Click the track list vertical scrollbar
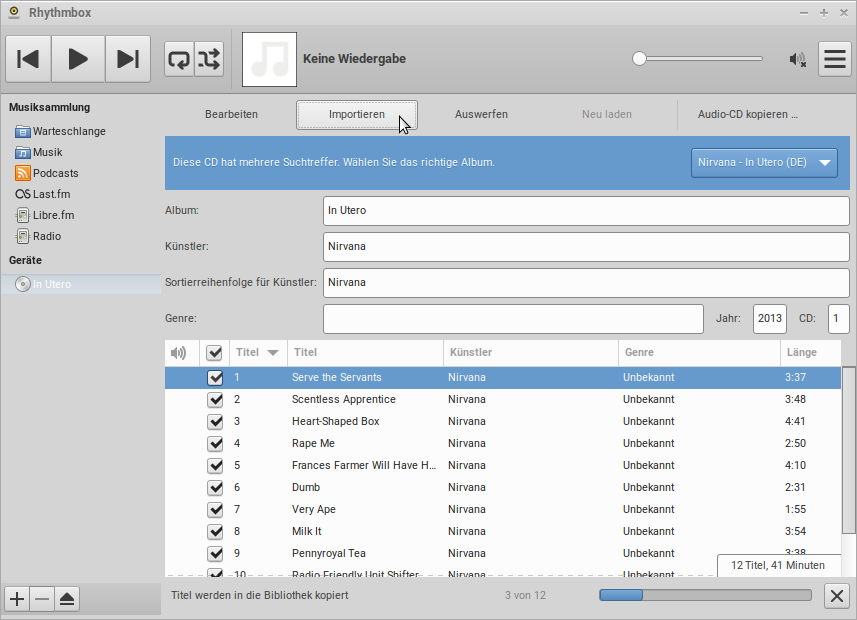This screenshot has width=857, height=620. click(848, 451)
